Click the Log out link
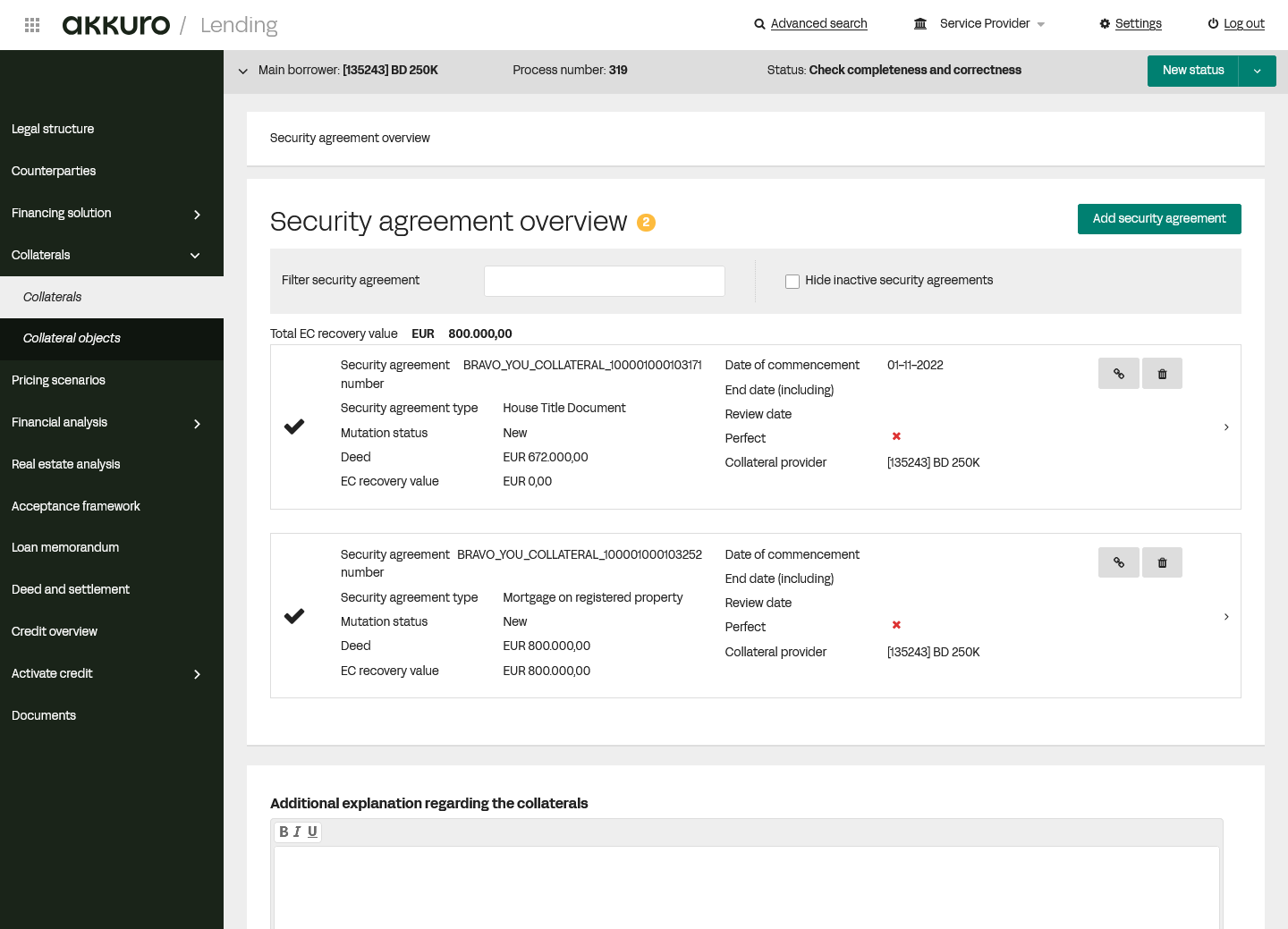This screenshot has width=1288, height=929. click(1243, 24)
